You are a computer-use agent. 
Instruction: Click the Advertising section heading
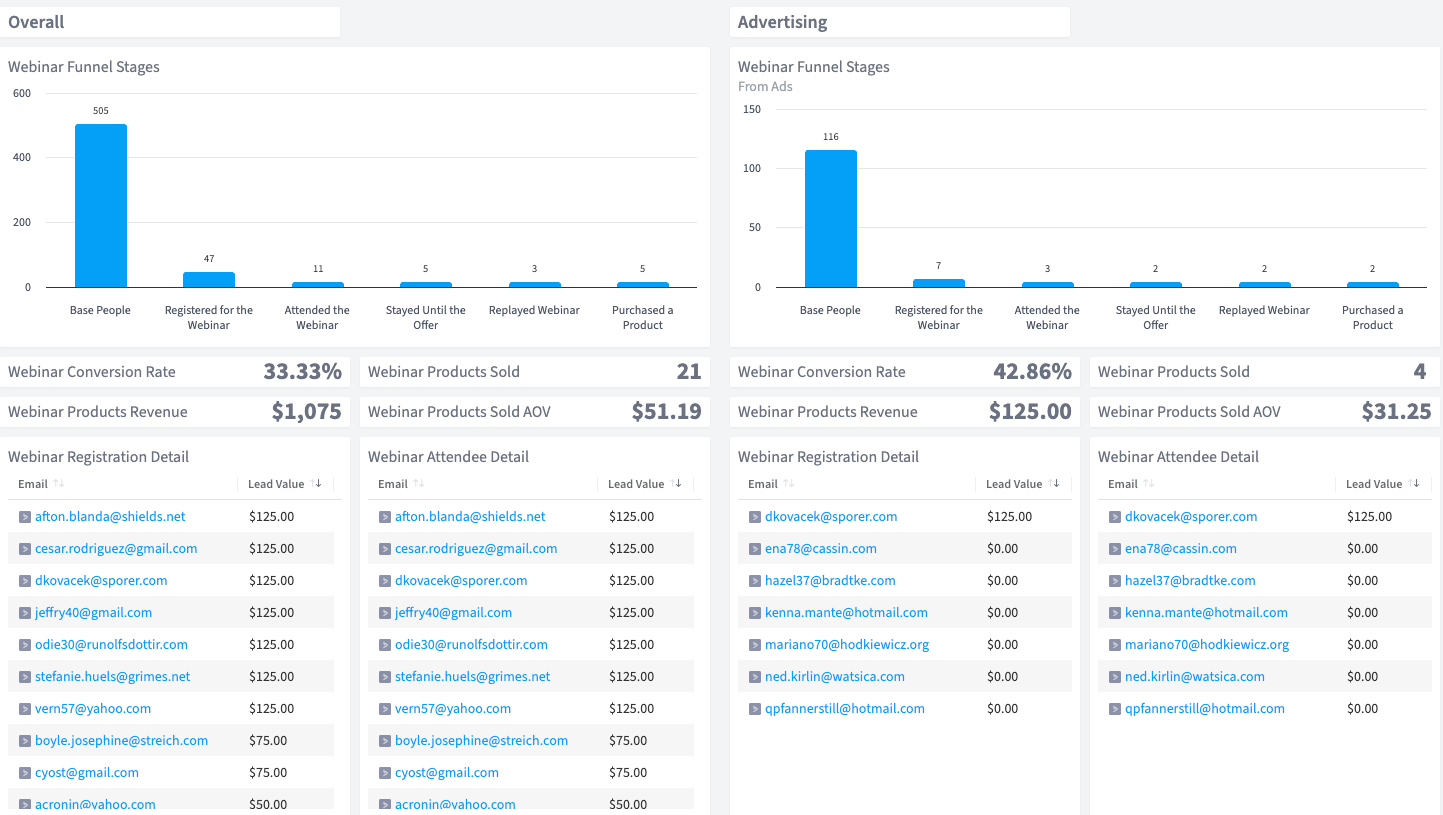pos(783,22)
